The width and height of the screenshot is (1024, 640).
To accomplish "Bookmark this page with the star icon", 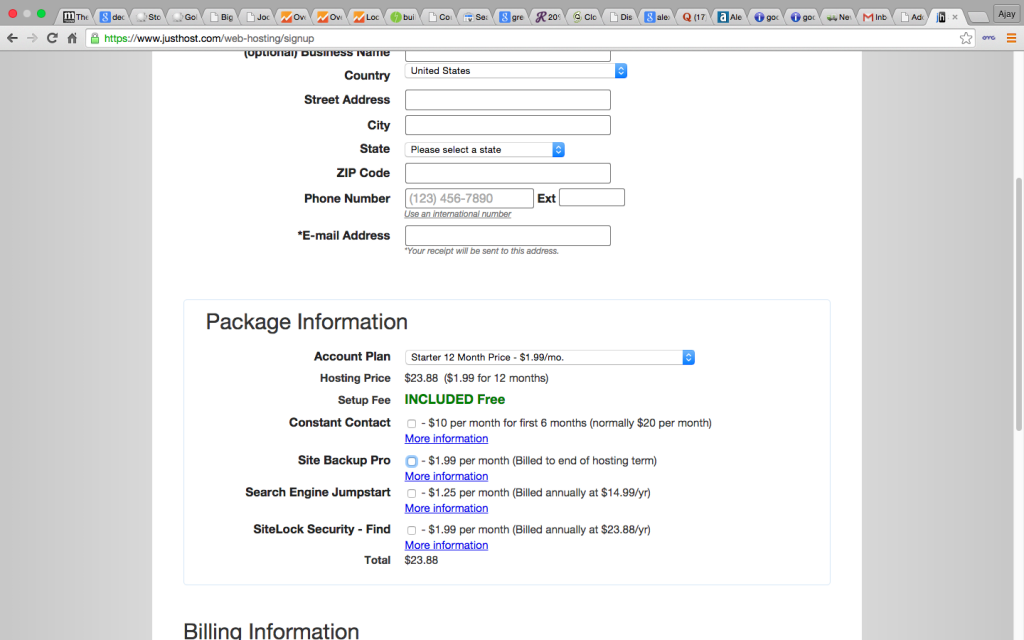I will pos(966,38).
